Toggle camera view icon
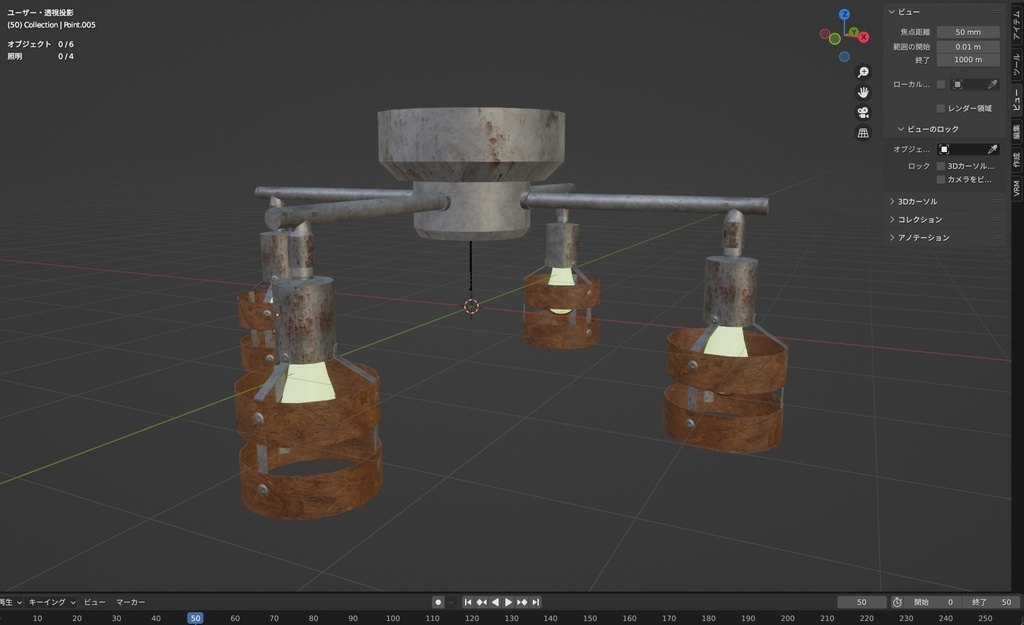 tap(863, 112)
